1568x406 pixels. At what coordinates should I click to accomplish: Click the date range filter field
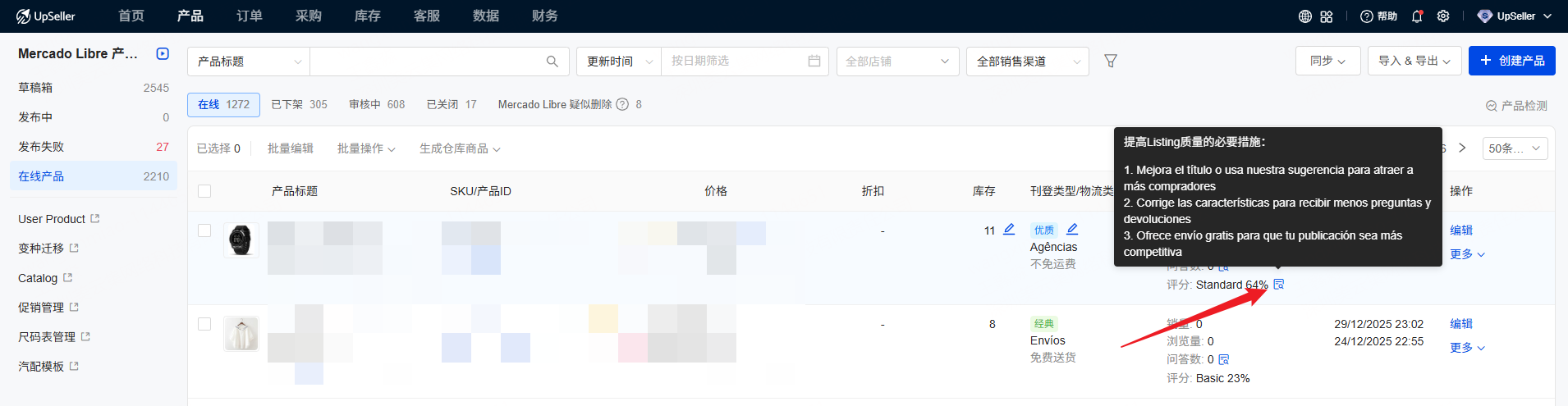pos(744,62)
